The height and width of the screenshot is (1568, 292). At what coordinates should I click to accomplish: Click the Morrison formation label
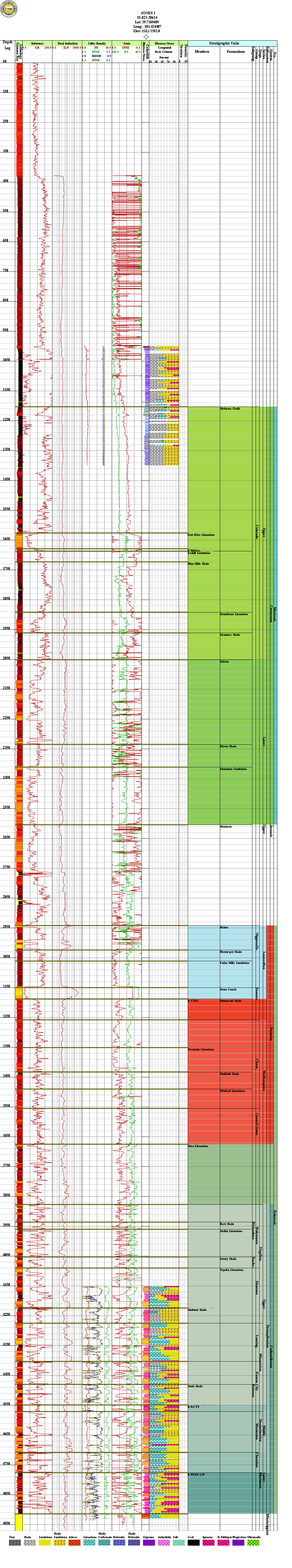coord(226,827)
